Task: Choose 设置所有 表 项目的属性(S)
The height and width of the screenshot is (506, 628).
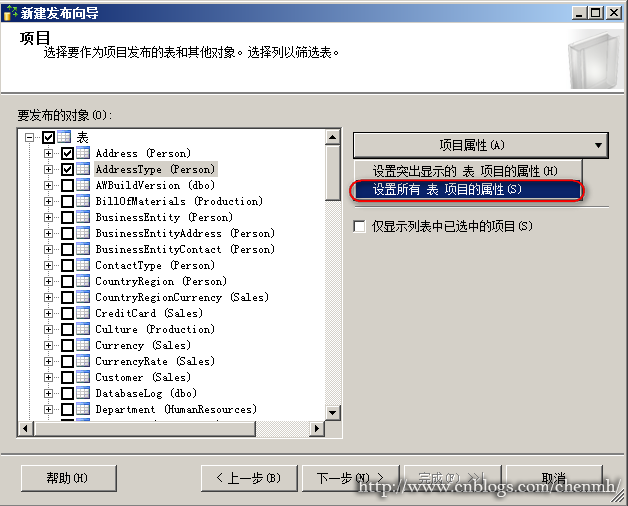Action: tap(464, 189)
